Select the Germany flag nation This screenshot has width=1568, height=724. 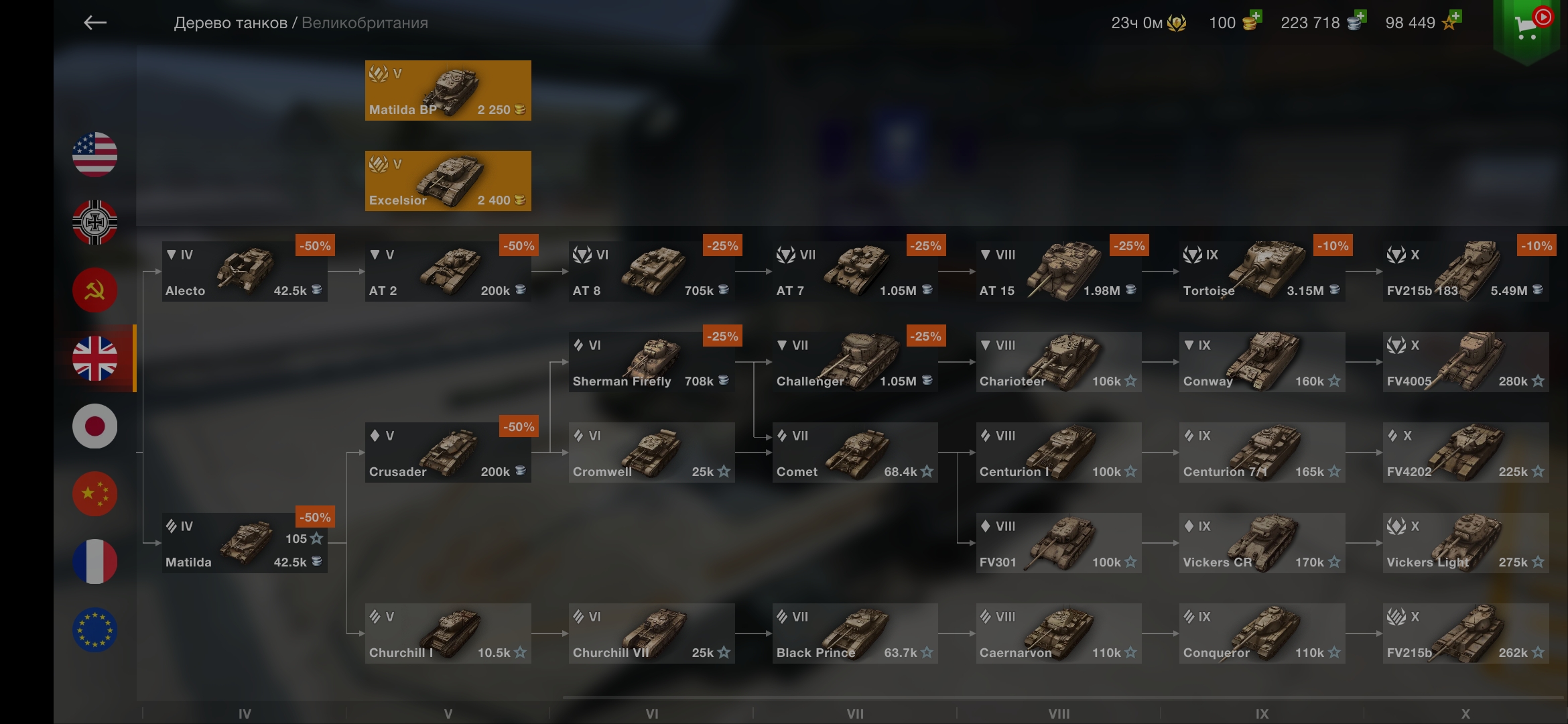[94, 223]
